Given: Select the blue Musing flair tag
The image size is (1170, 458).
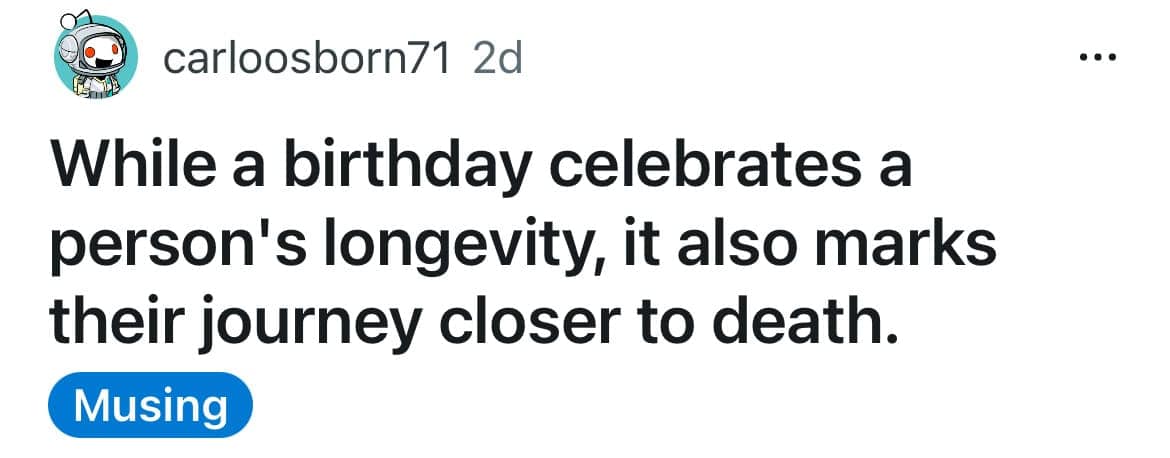Looking at the screenshot, I should (150, 406).
